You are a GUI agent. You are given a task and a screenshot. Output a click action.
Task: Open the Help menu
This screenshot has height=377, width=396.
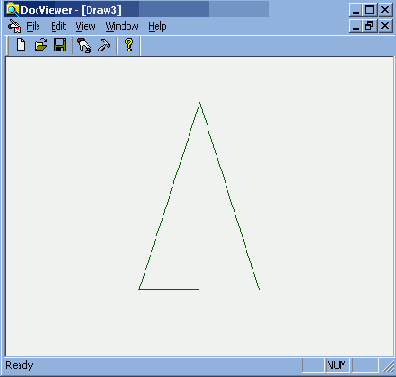click(x=157, y=27)
